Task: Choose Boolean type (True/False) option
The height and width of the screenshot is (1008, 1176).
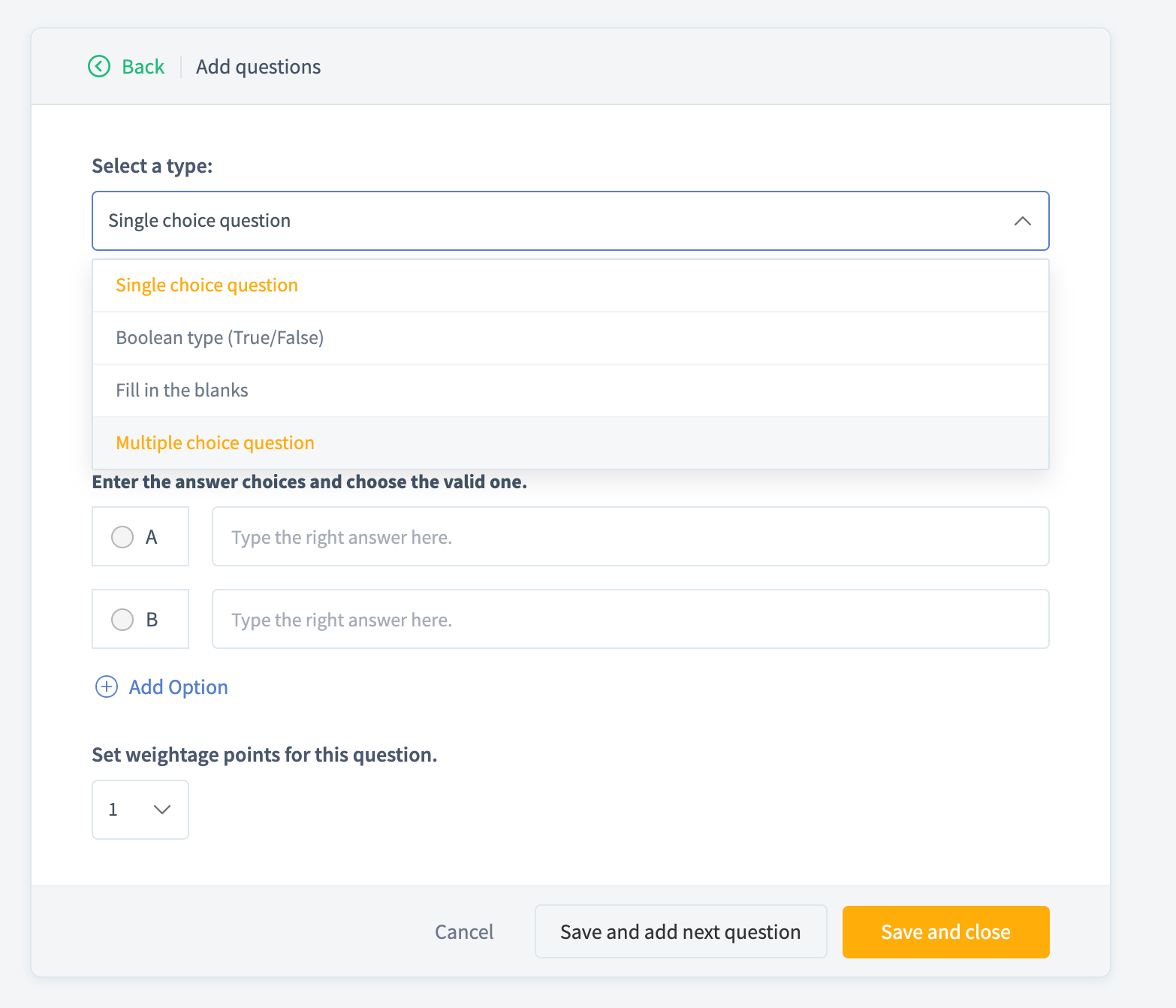Action: point(220,338)
